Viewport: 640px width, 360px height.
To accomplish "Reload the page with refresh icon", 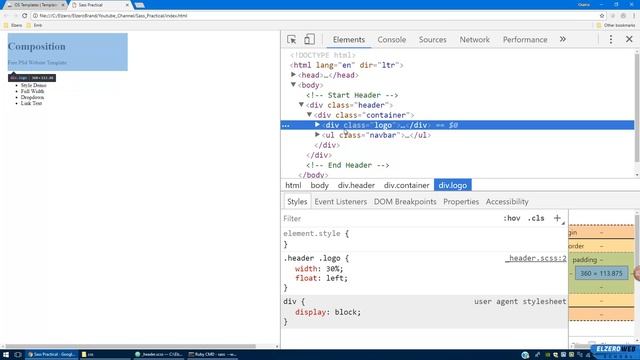I will point(24,16).
